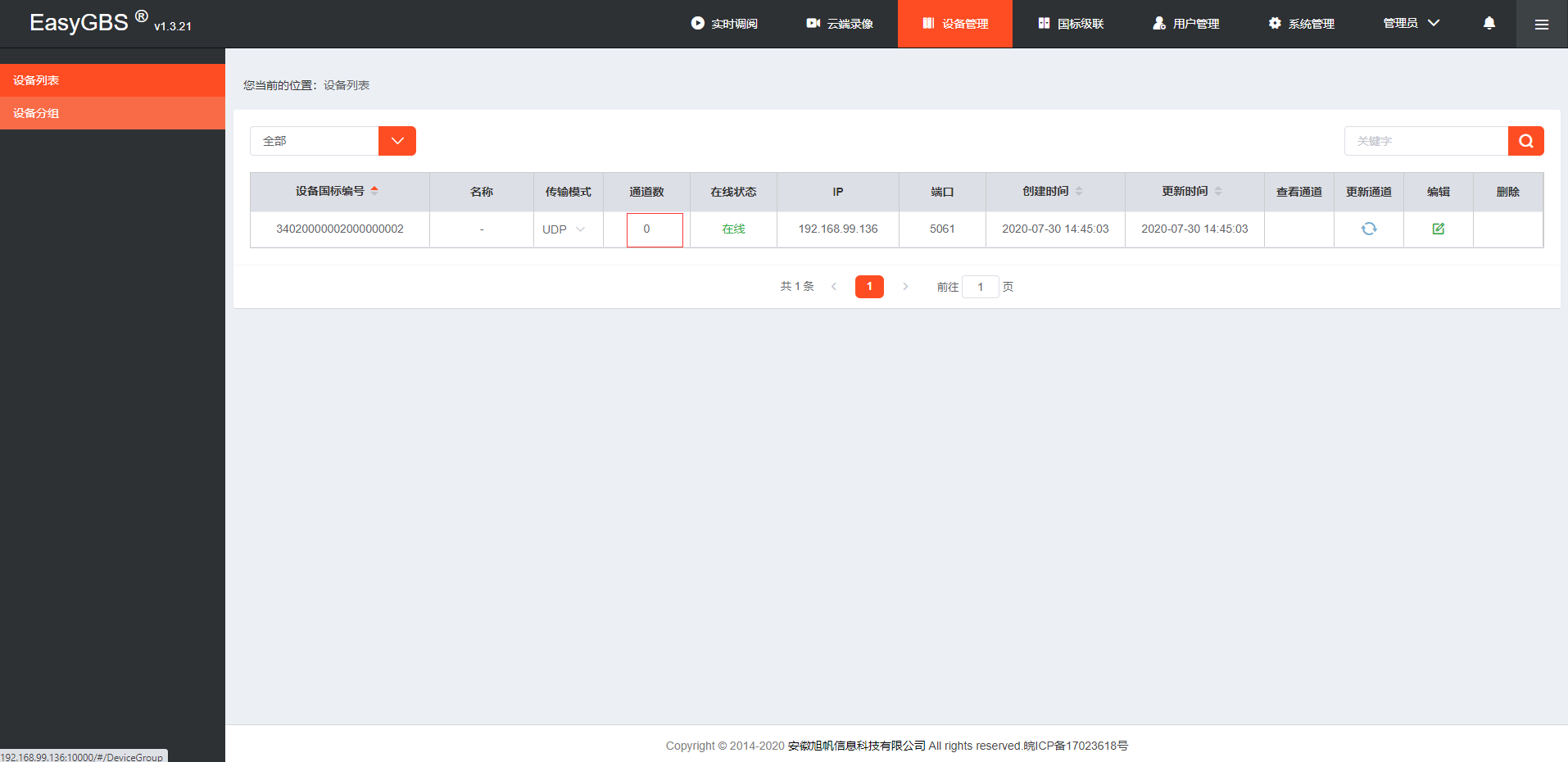Open 用户管理 user management tab
Image resolution: width=1568 pixels, height=762 pixels.
1186,24
